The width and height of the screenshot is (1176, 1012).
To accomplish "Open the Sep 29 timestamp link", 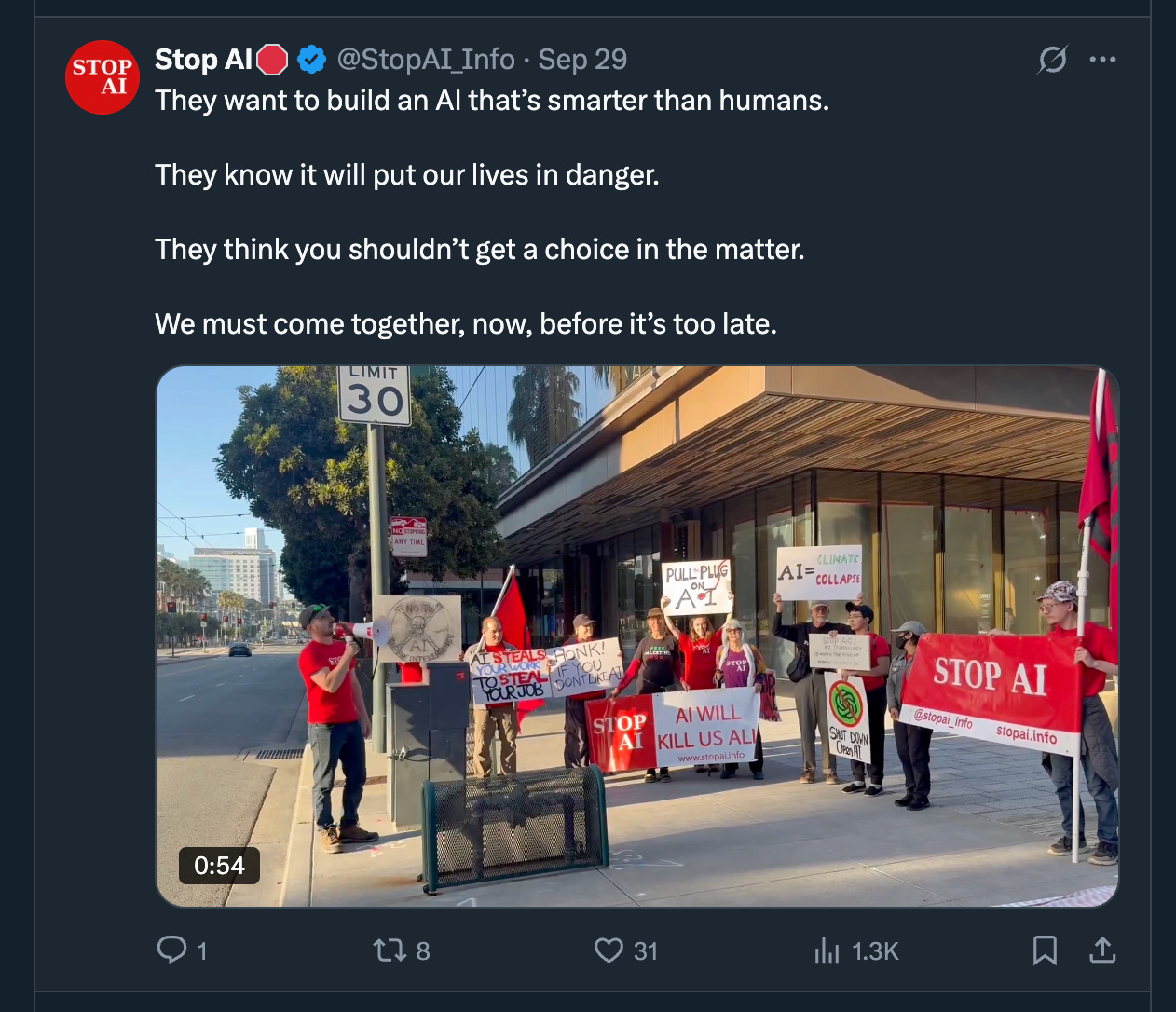I will [582, 60].
